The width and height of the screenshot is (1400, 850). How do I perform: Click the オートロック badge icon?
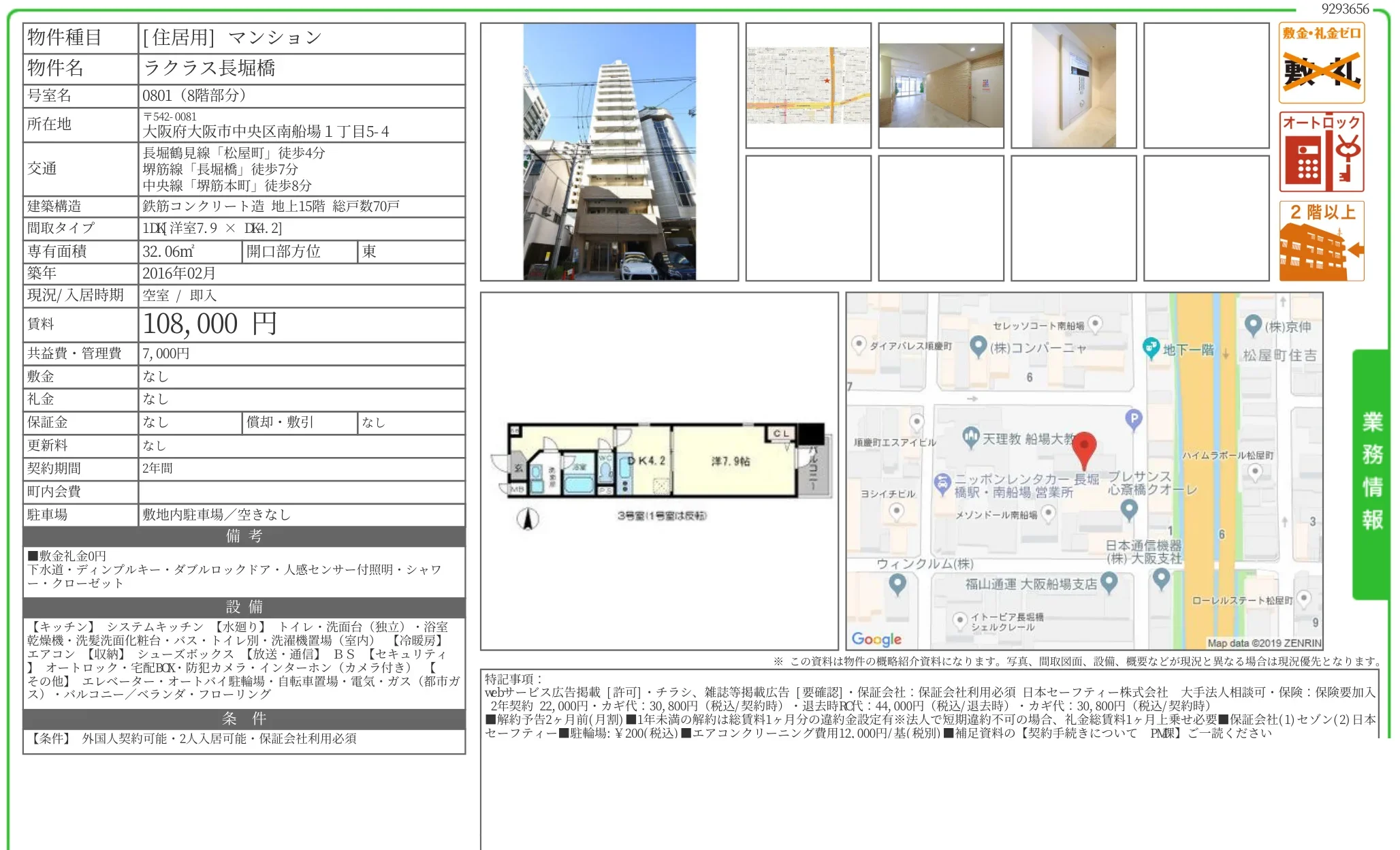[x=1321, y=152]
